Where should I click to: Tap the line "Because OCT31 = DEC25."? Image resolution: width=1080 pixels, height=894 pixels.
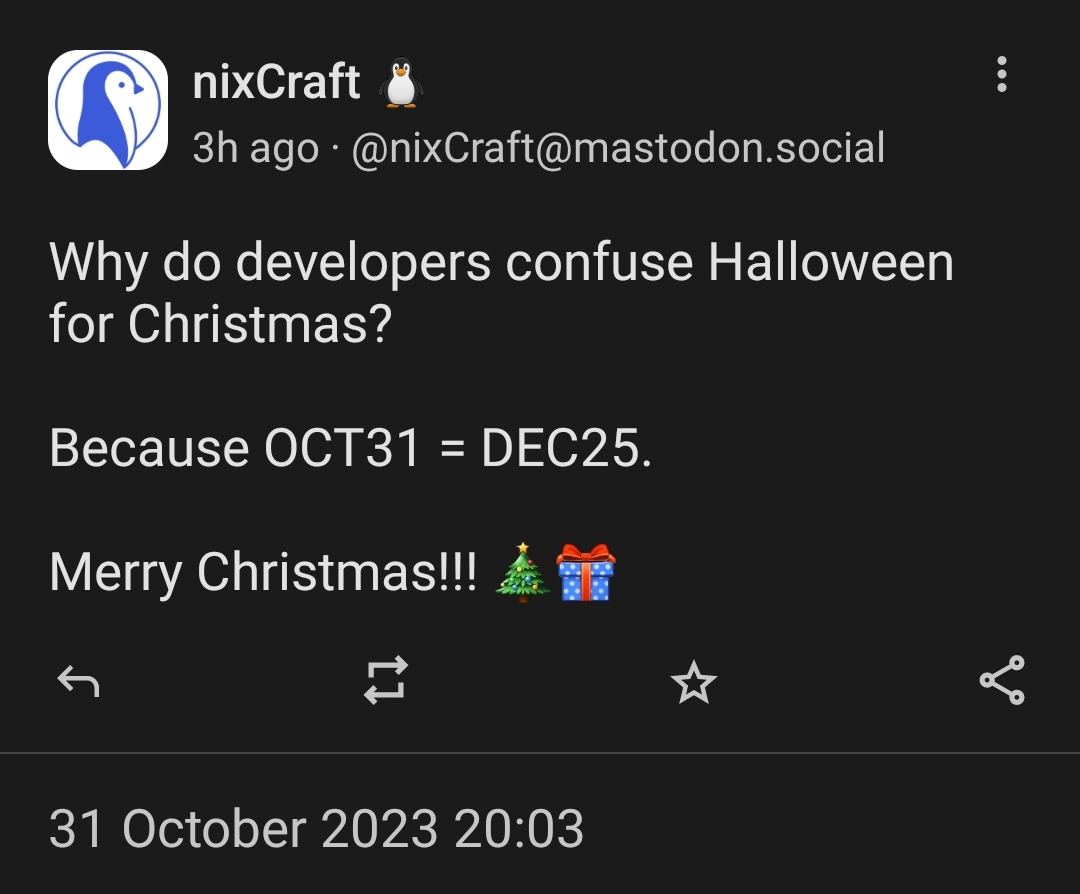point(350,449)
